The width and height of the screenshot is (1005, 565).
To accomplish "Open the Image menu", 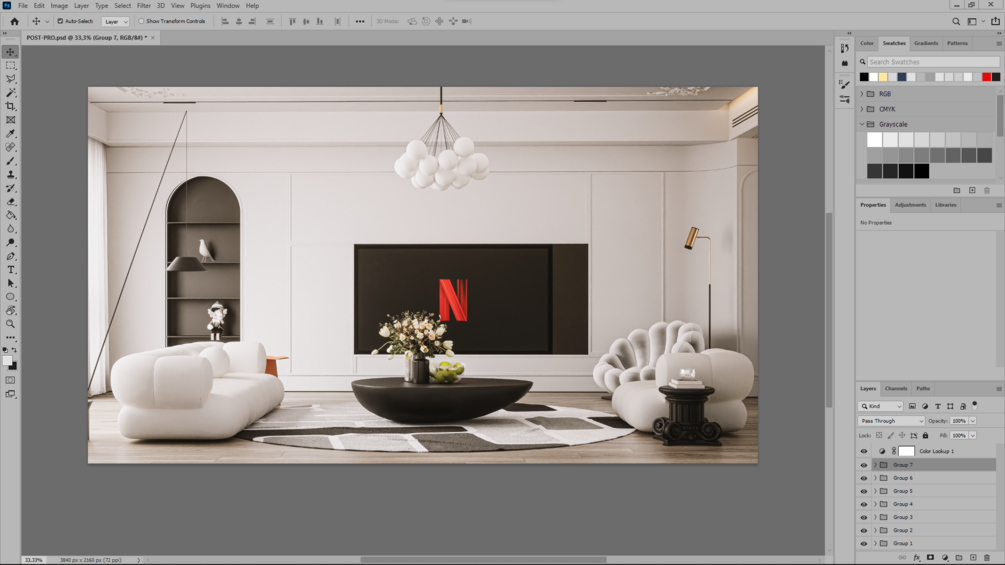I will (x=59, y=6).
